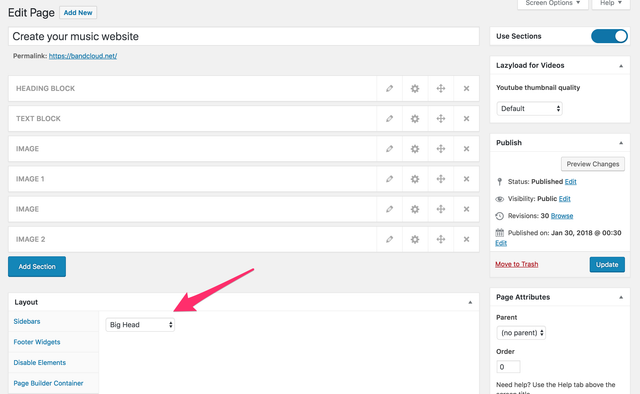Viewport: 640px width, 394px height.
Task: Select the Sidebars layout tab
Action: pyautogui.click(x=27, y=321)
